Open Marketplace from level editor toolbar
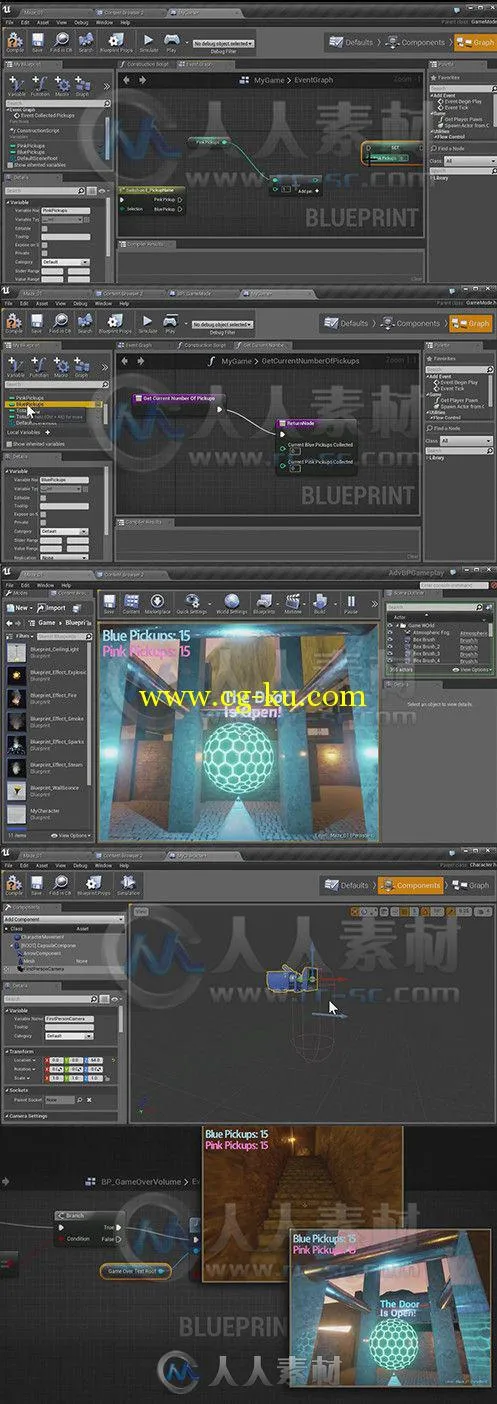 [x=158, y=606]
